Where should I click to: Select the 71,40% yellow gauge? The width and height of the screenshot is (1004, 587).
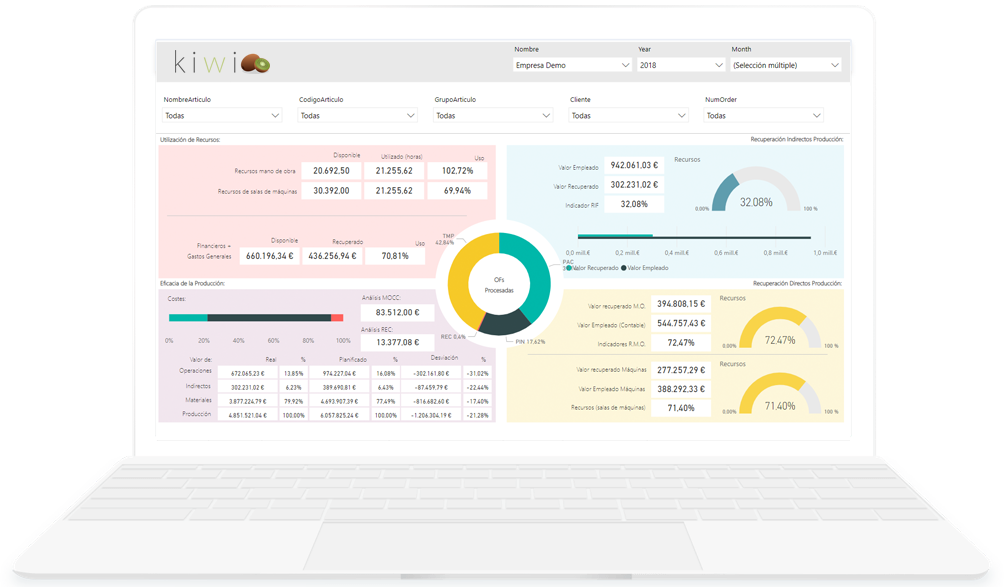(x=780, y=394)
